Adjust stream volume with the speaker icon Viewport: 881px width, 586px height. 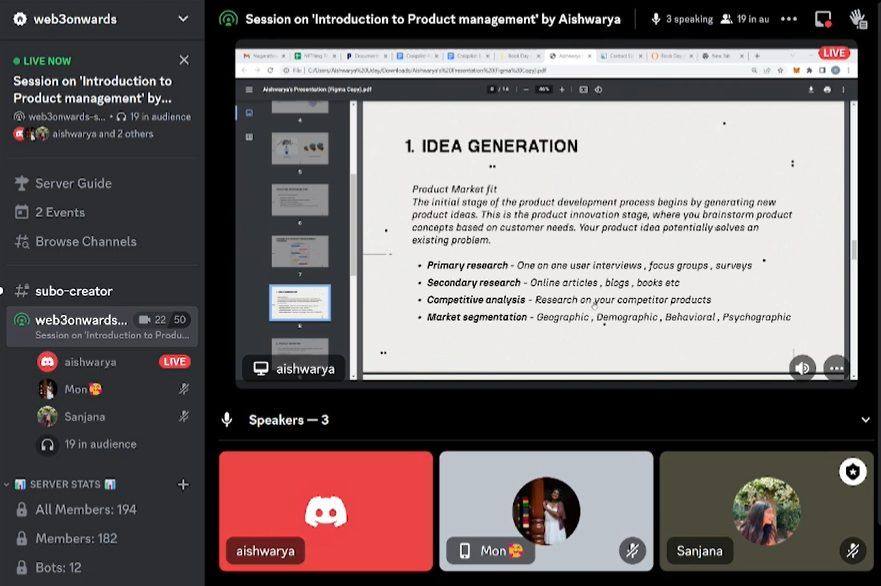(802, 368)
